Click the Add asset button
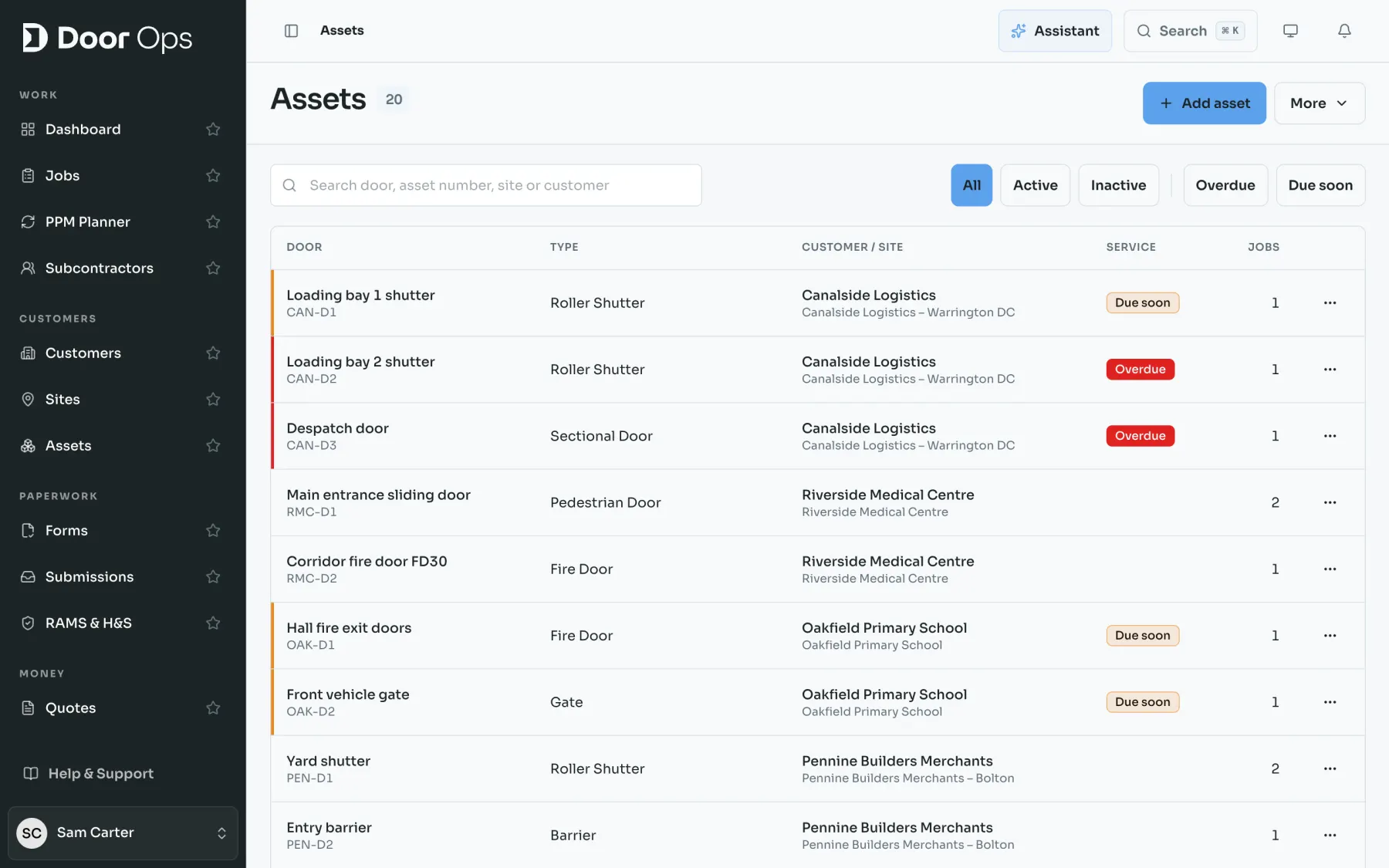This screenshot has width=1389, height=868. pyautogui.click(x=1204, y=103)
